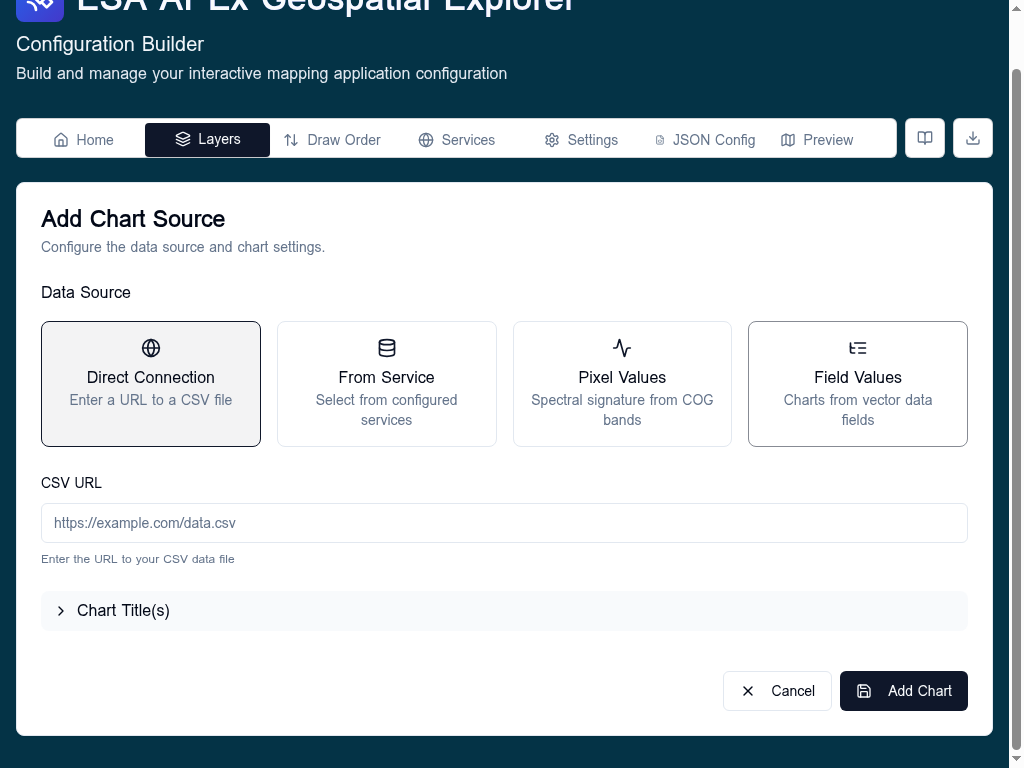The width and height of the screenshot is (1024, 768).
Task: Focus the CSV URL input field
Action: tap(504, 523)
